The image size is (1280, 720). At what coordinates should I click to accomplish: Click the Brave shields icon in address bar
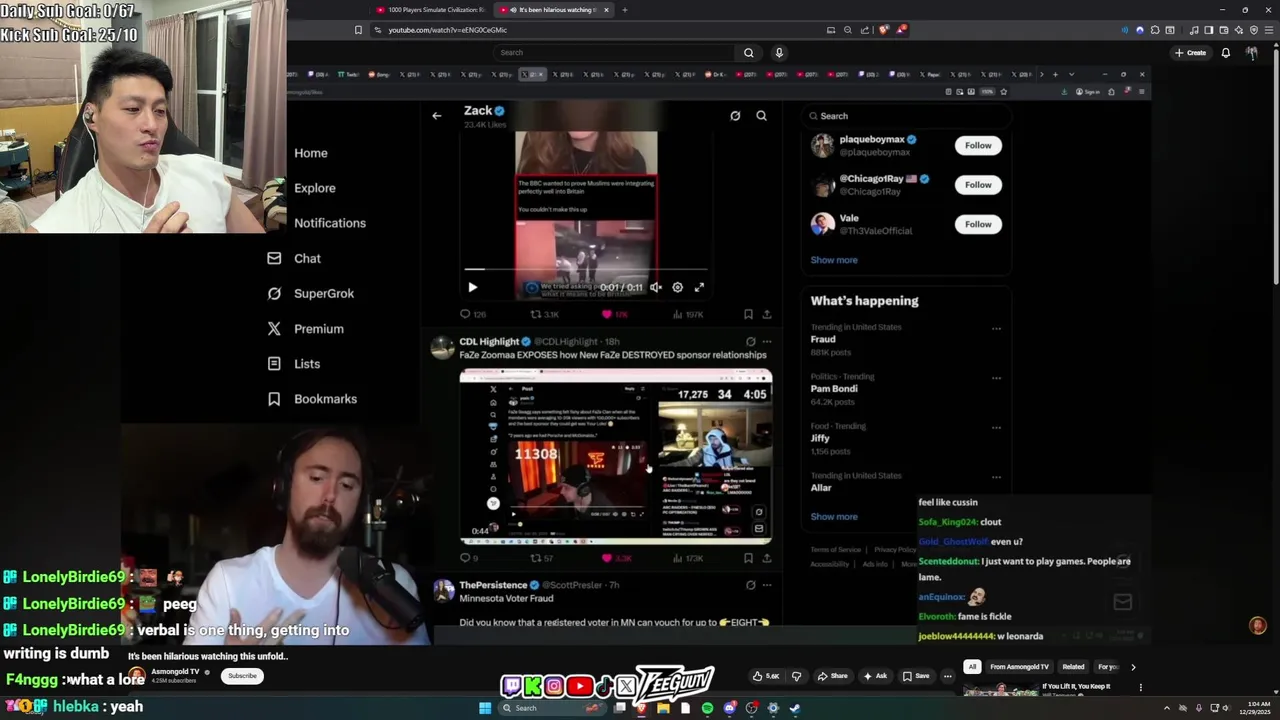(x=884, y=30)
